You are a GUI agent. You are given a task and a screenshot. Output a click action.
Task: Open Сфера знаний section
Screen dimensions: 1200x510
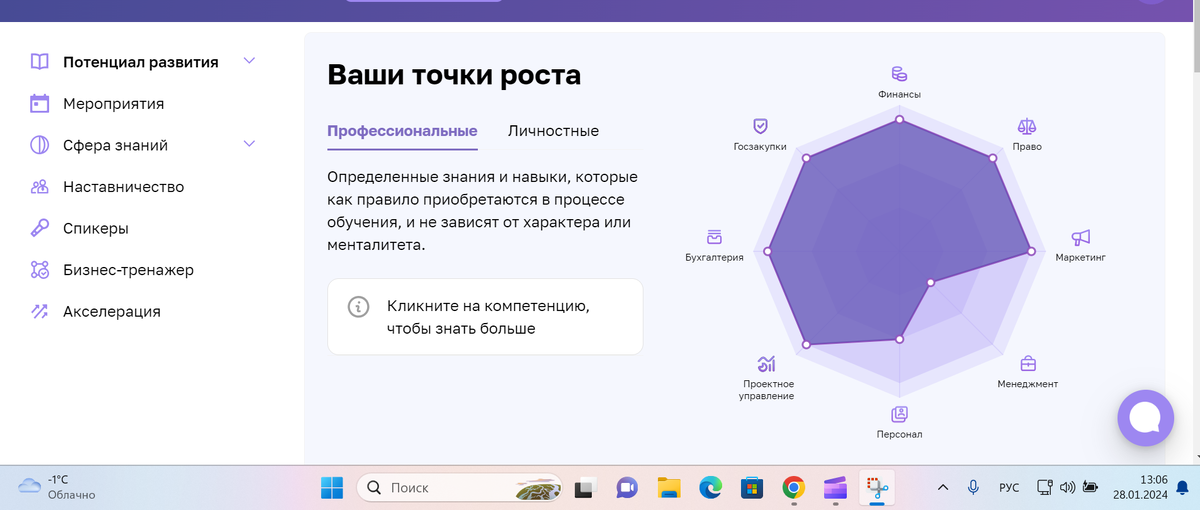(x=115, y=145)
